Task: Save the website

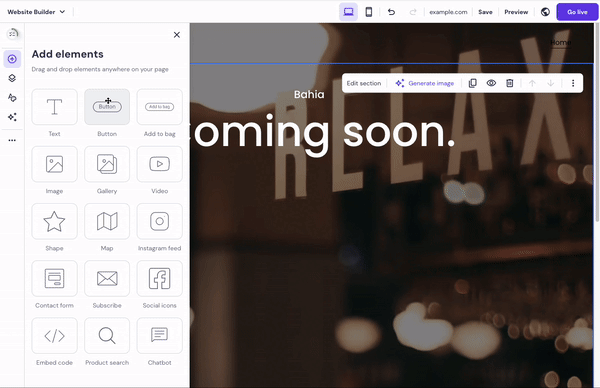Action: (485, 12)
